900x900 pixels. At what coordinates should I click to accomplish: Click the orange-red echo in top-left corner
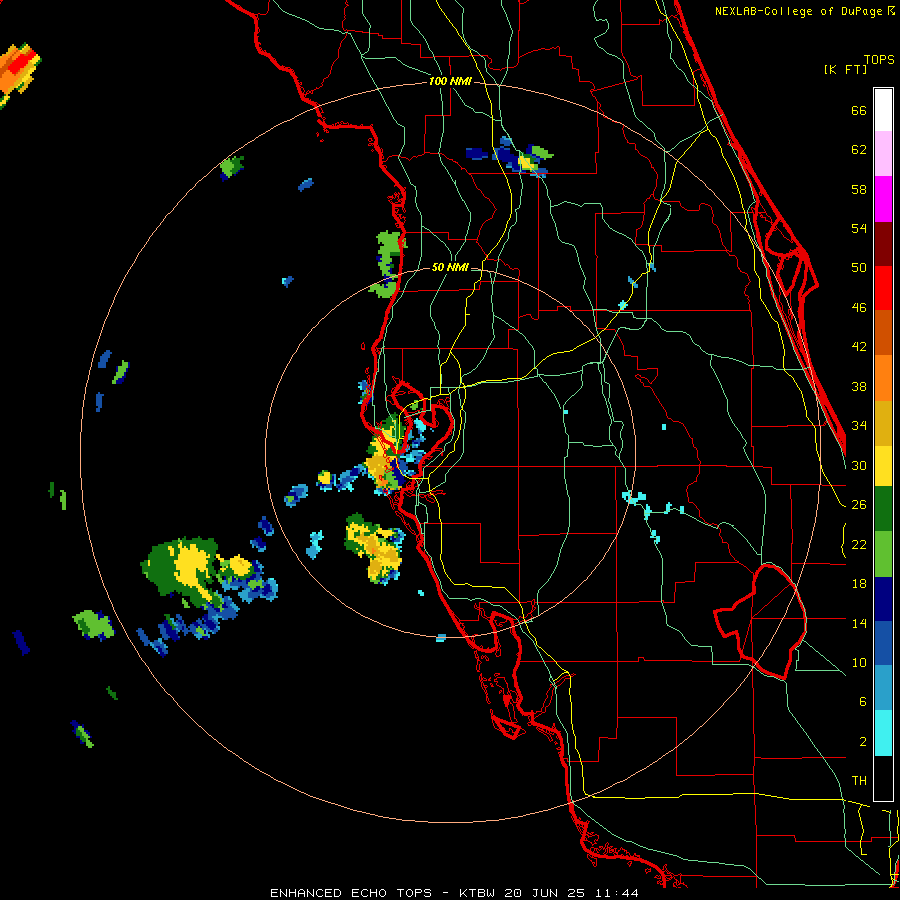[18, 75]
